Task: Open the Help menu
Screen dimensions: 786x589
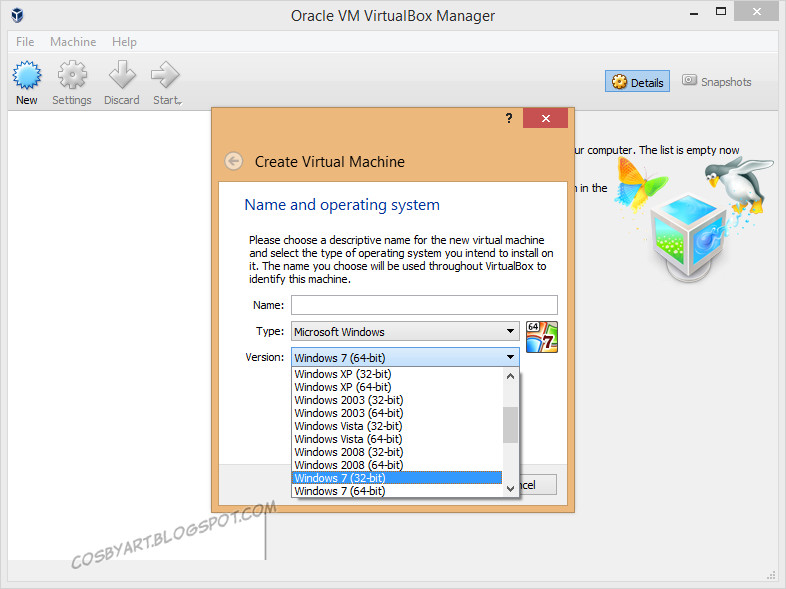Action: 124,42
